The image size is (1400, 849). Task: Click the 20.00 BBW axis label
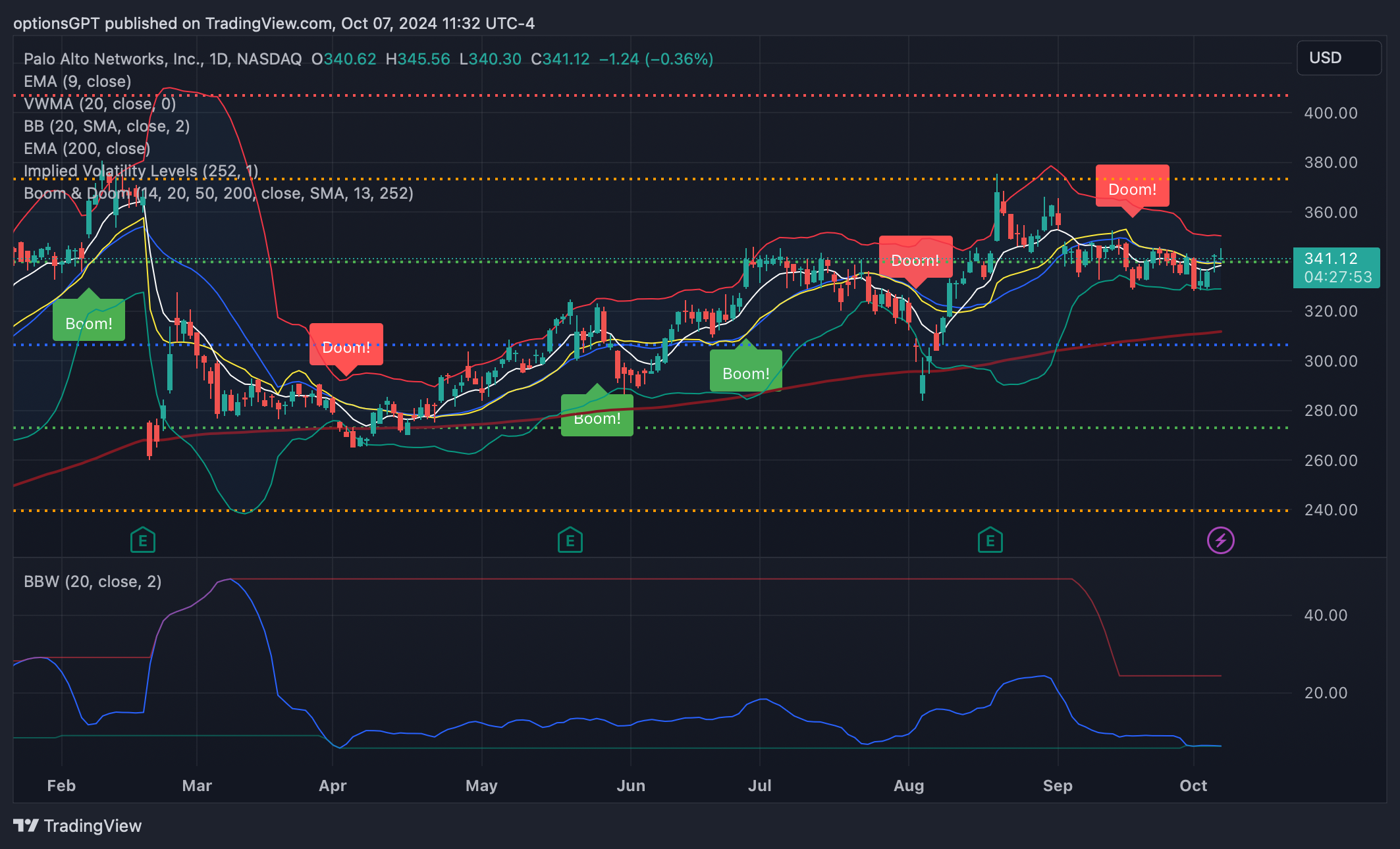(x=1326, y=693)
